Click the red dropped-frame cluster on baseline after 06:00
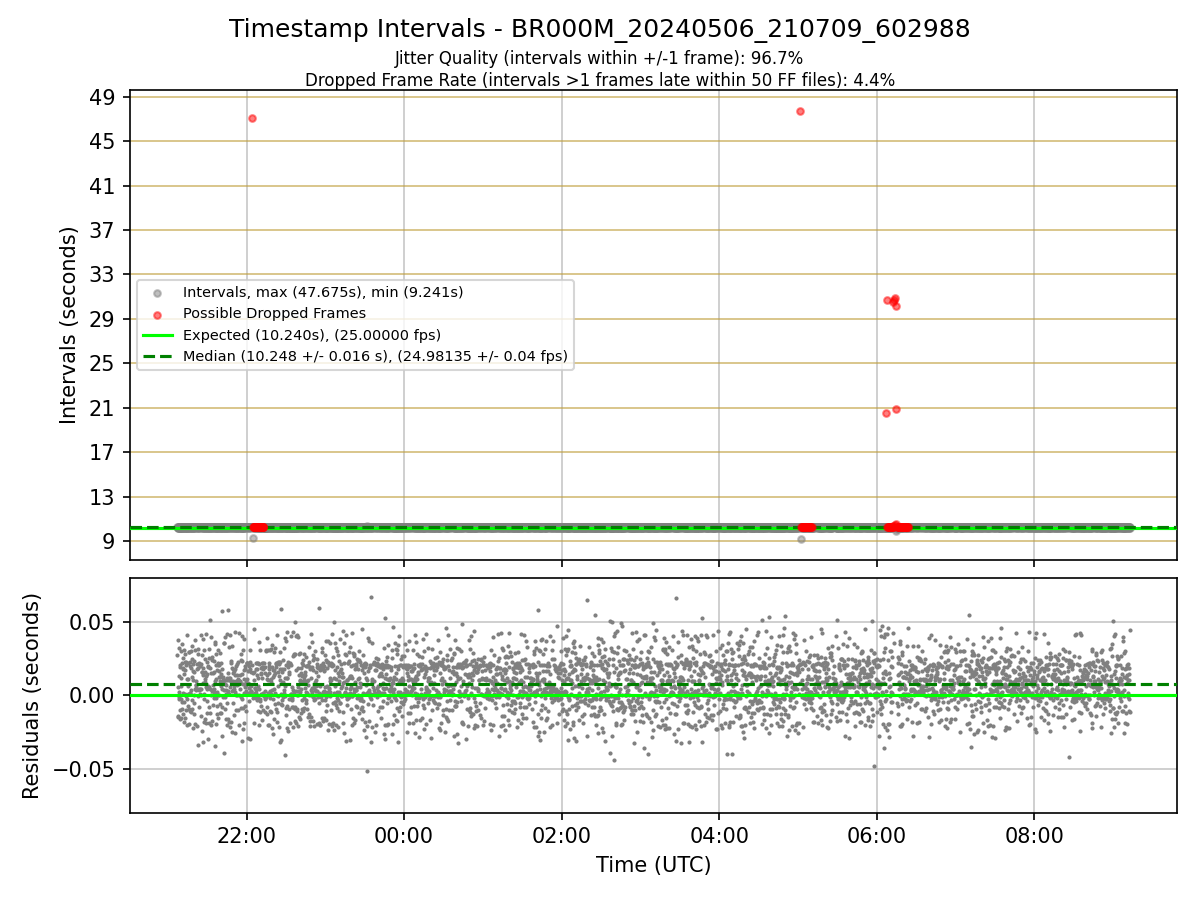The image size is (1200, 900). click(897, 527)
